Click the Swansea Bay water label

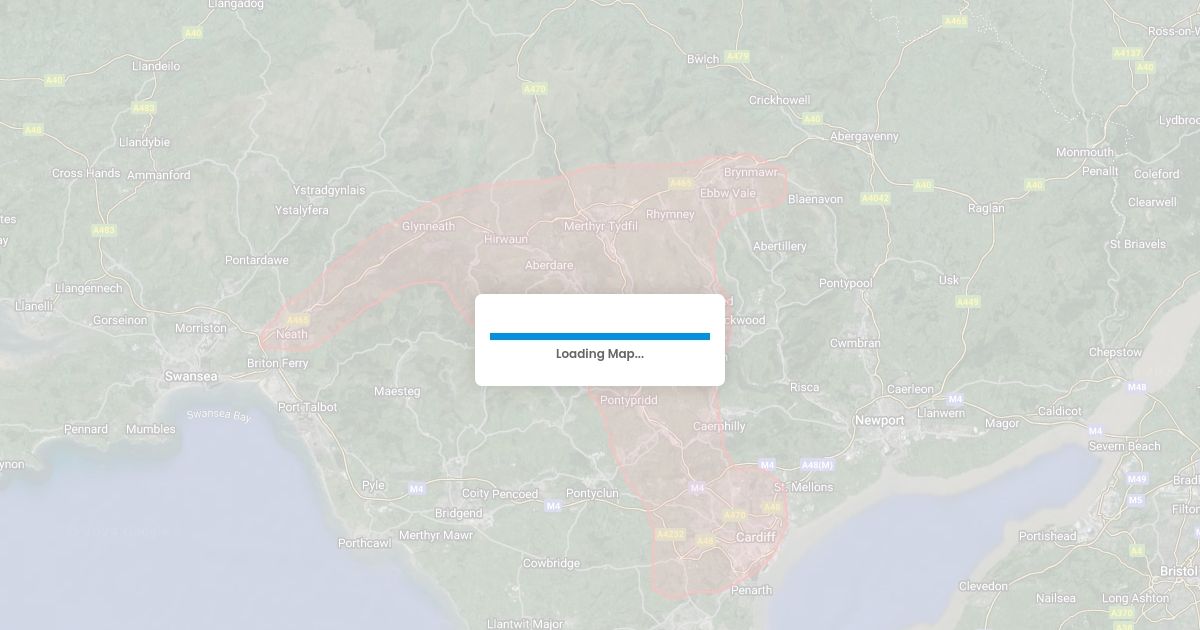pos(218,414)
